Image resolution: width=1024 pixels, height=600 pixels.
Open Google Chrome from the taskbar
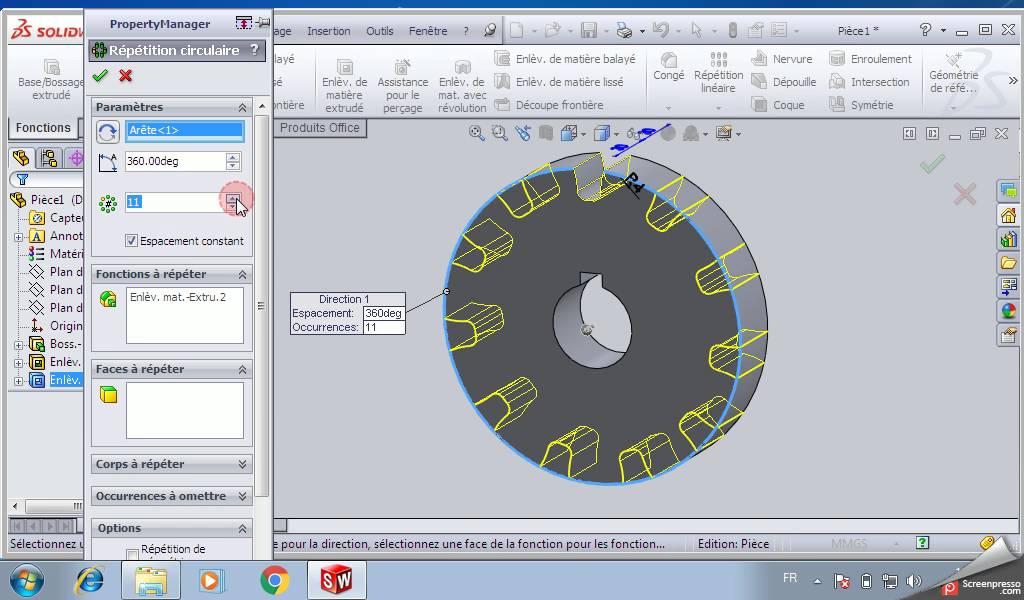pos(274,580)
